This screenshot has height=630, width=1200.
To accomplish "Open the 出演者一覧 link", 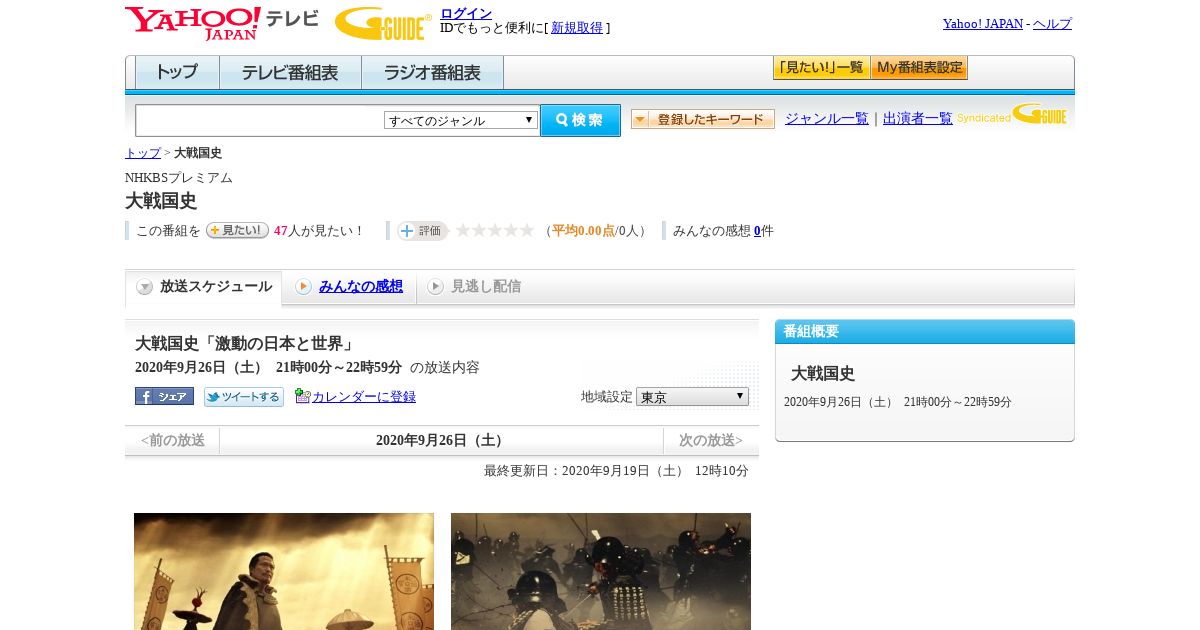I will tap(917, 118).
